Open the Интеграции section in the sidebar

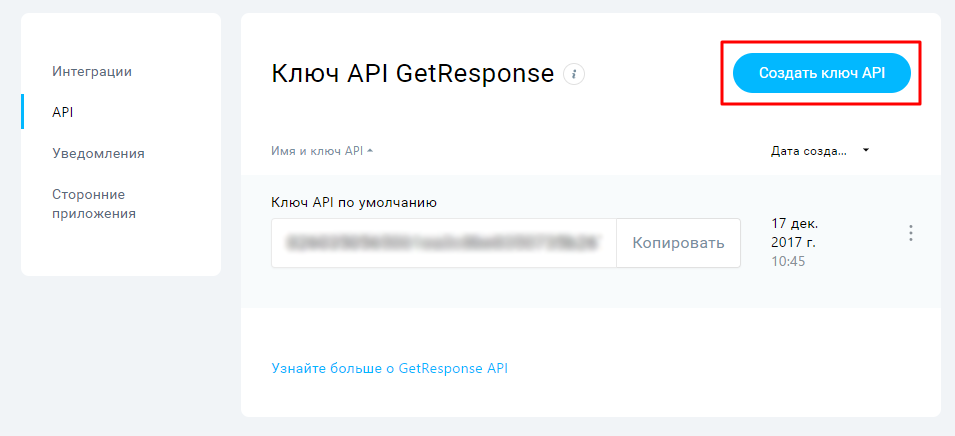point(92,71)
